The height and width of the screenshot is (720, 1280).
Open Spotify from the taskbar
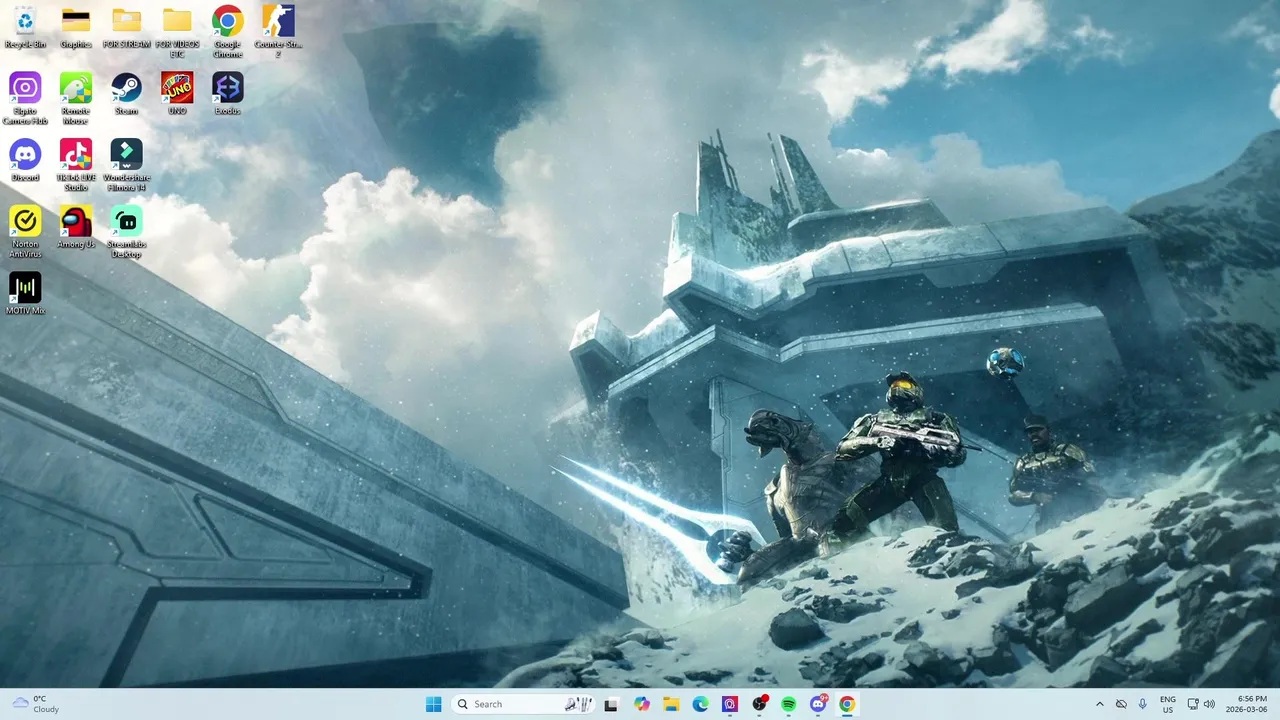(788, 704)
